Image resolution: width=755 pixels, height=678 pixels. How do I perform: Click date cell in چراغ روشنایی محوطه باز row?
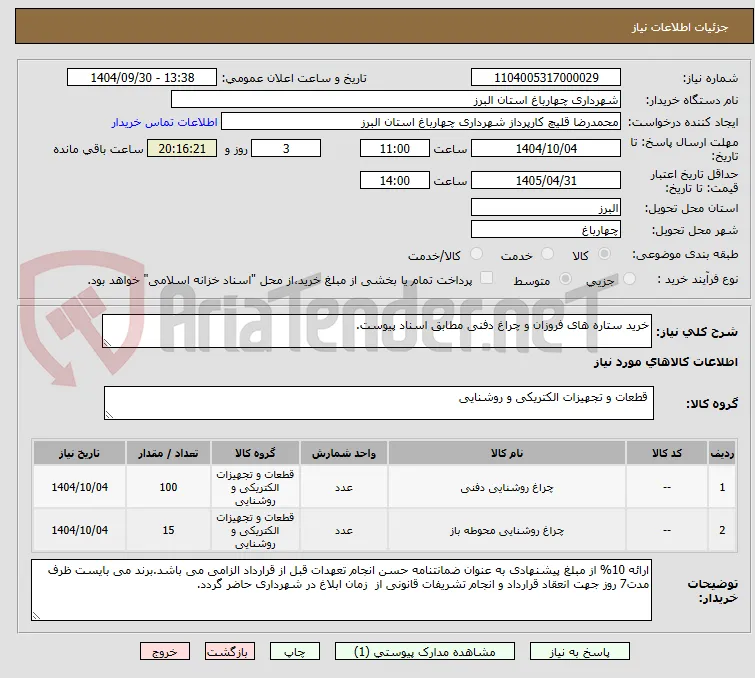click(x=79, y=530)
